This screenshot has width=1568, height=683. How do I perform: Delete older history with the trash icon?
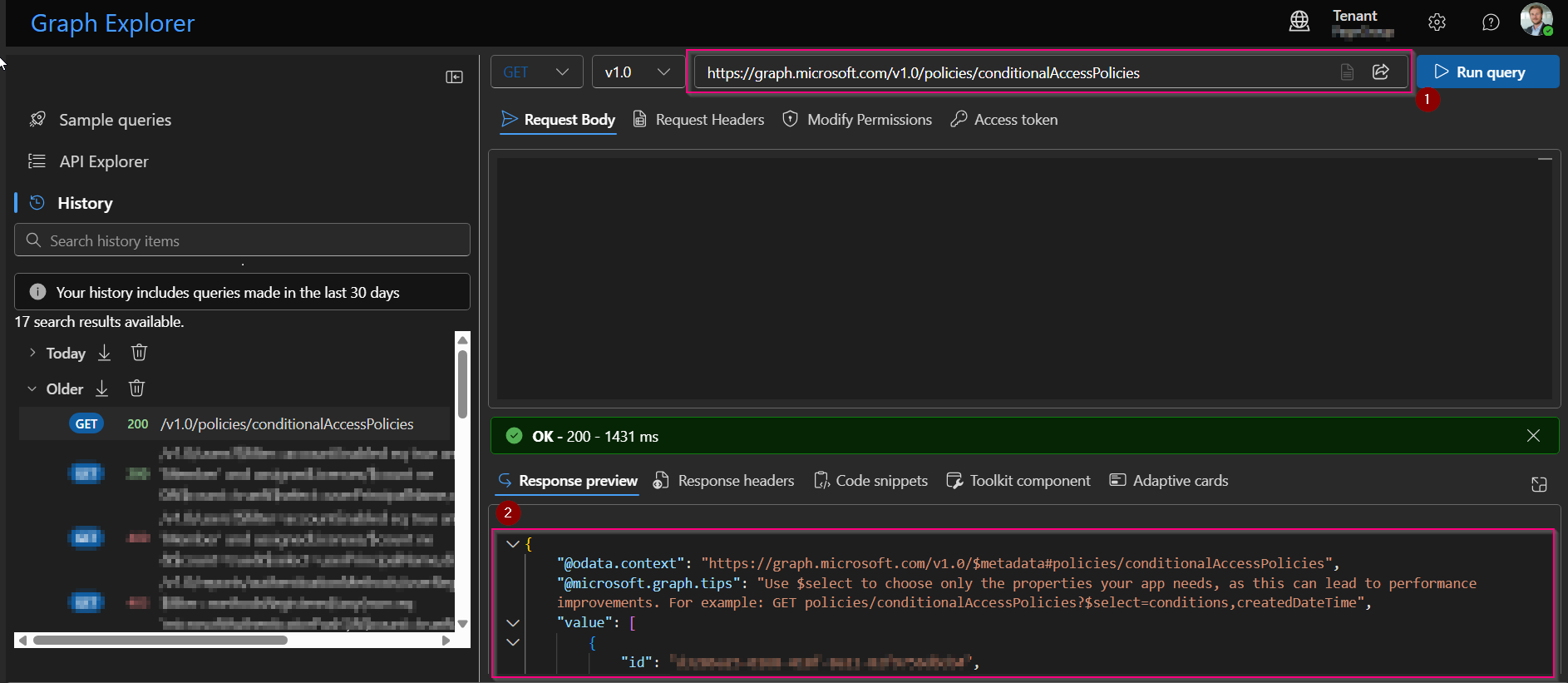[x=137, y=389]
